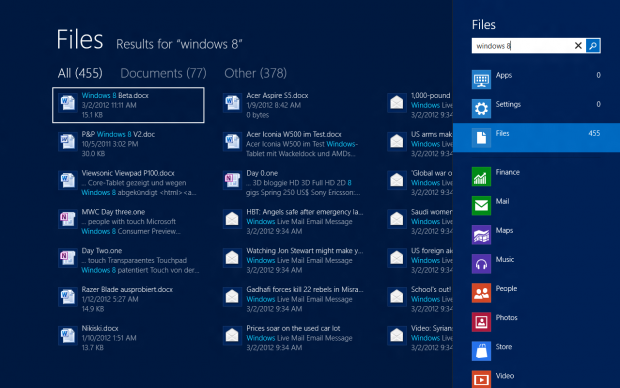Click Word icon of Acer Aspire S5.docx

pyautogui.click(x=232, y=103)
